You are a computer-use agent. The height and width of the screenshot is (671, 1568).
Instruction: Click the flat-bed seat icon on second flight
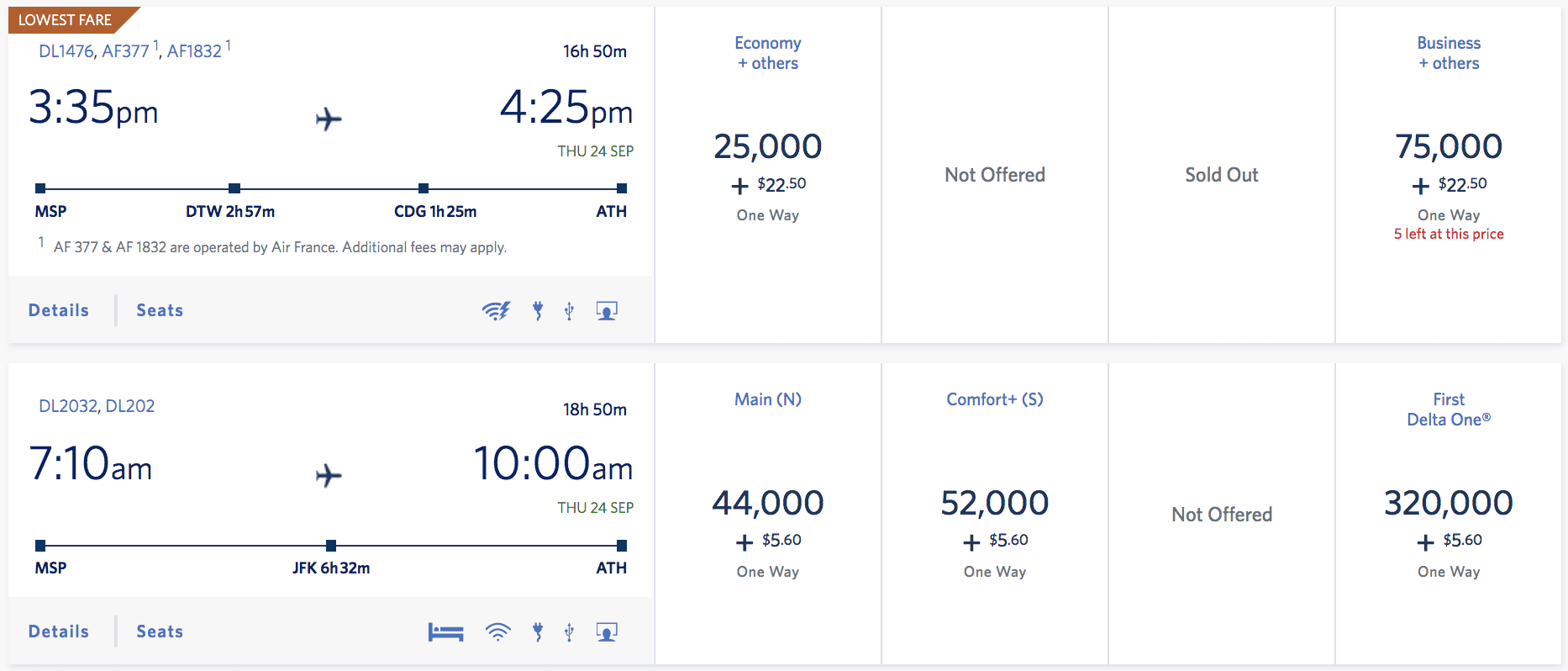click(x=445, y=632)
